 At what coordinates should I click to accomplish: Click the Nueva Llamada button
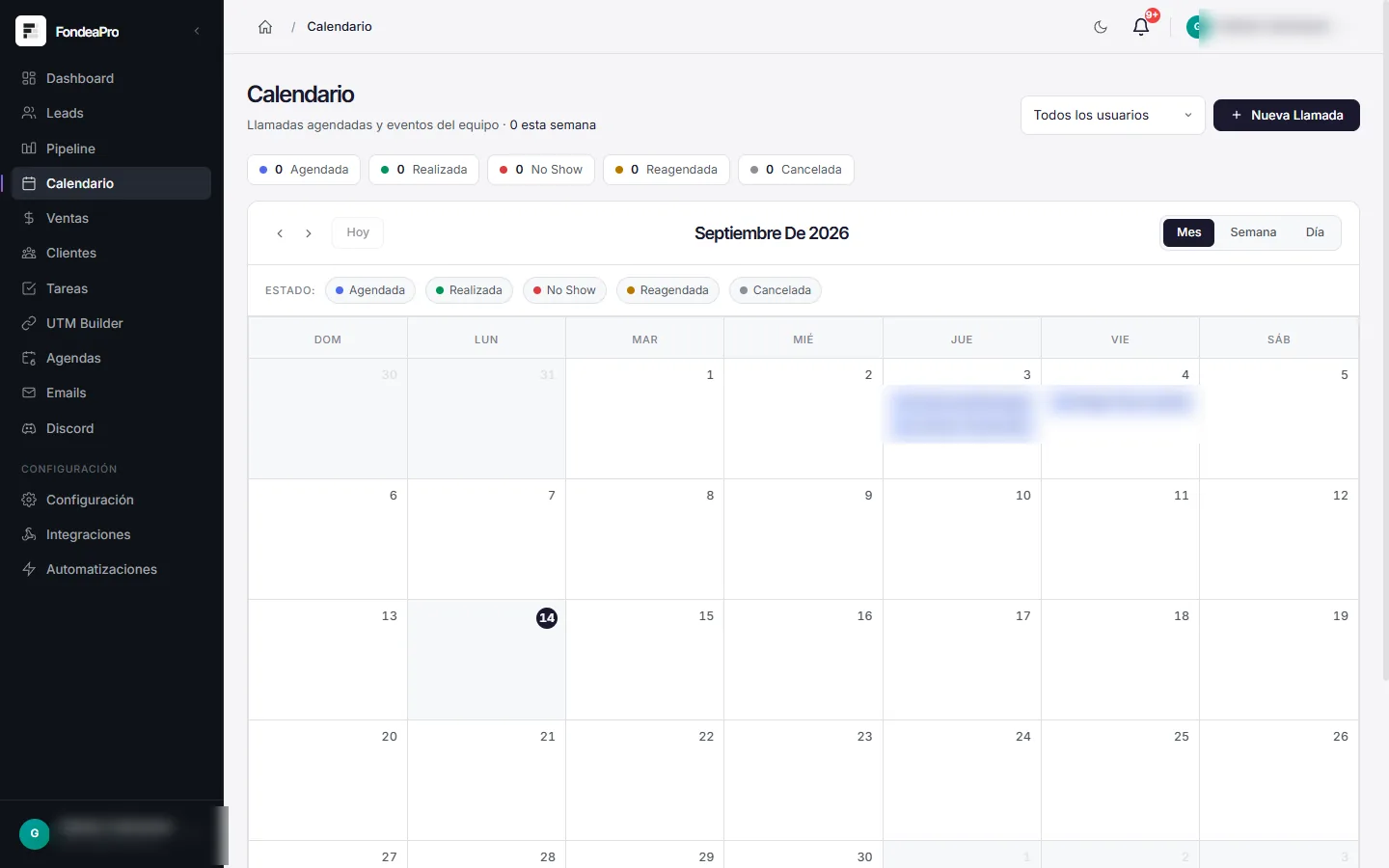tap(1286, 115)
